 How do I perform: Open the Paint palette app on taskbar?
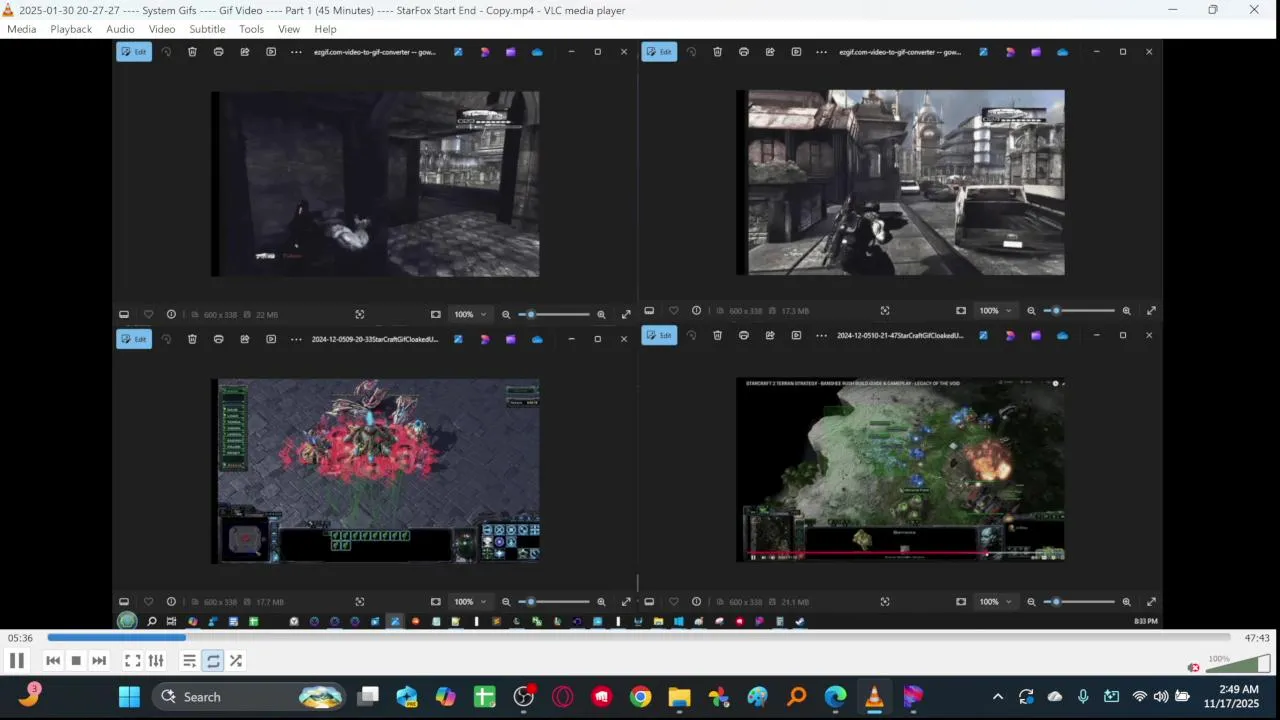tap(757, 697)
